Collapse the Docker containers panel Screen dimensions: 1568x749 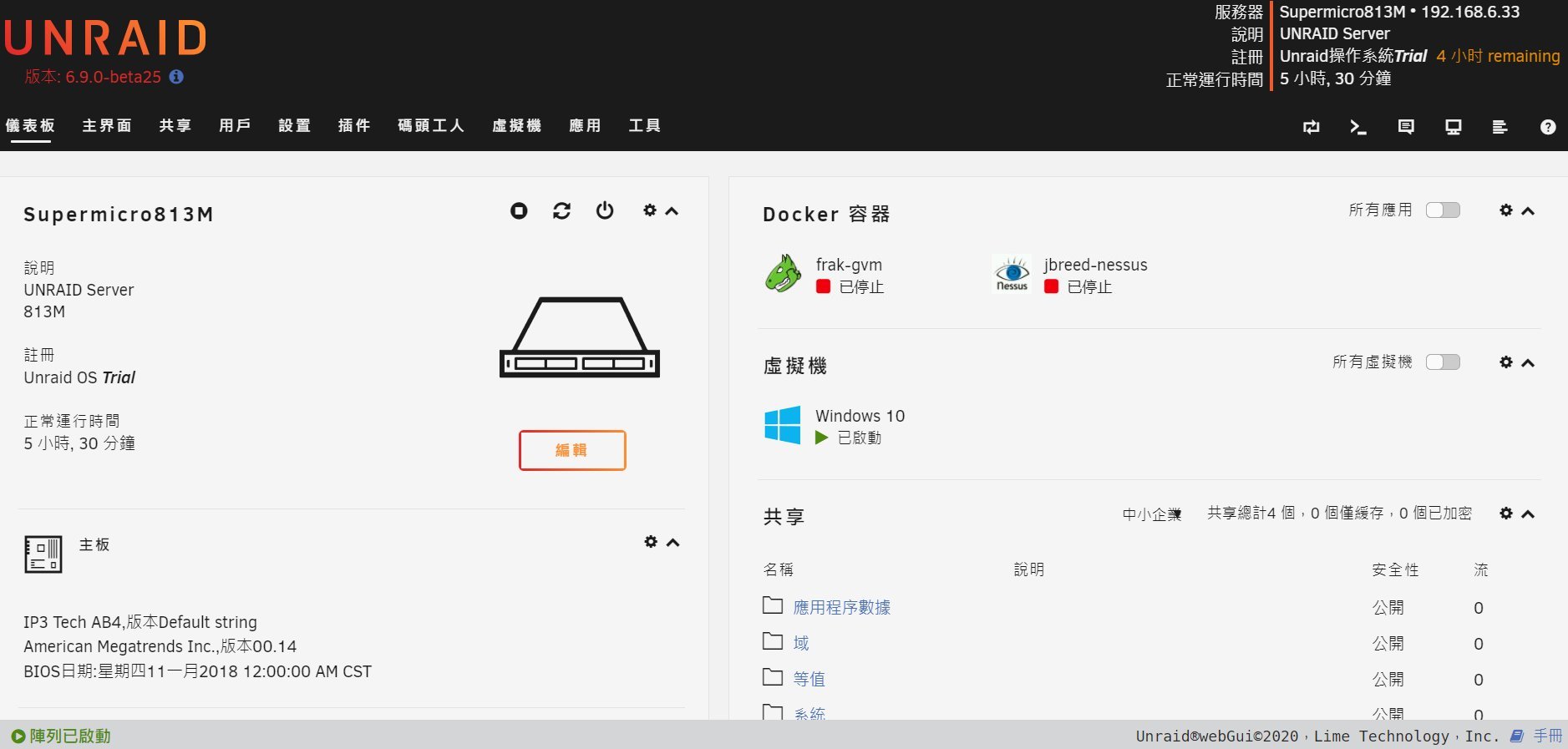tap(1528, 211)
